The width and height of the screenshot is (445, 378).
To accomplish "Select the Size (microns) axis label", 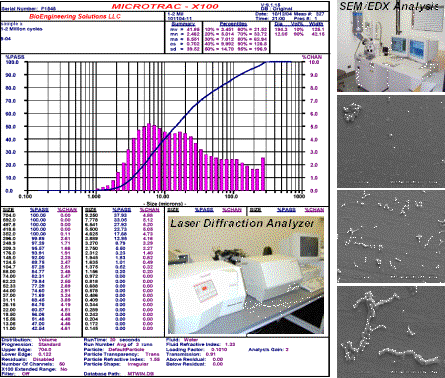I will (165, 204).
